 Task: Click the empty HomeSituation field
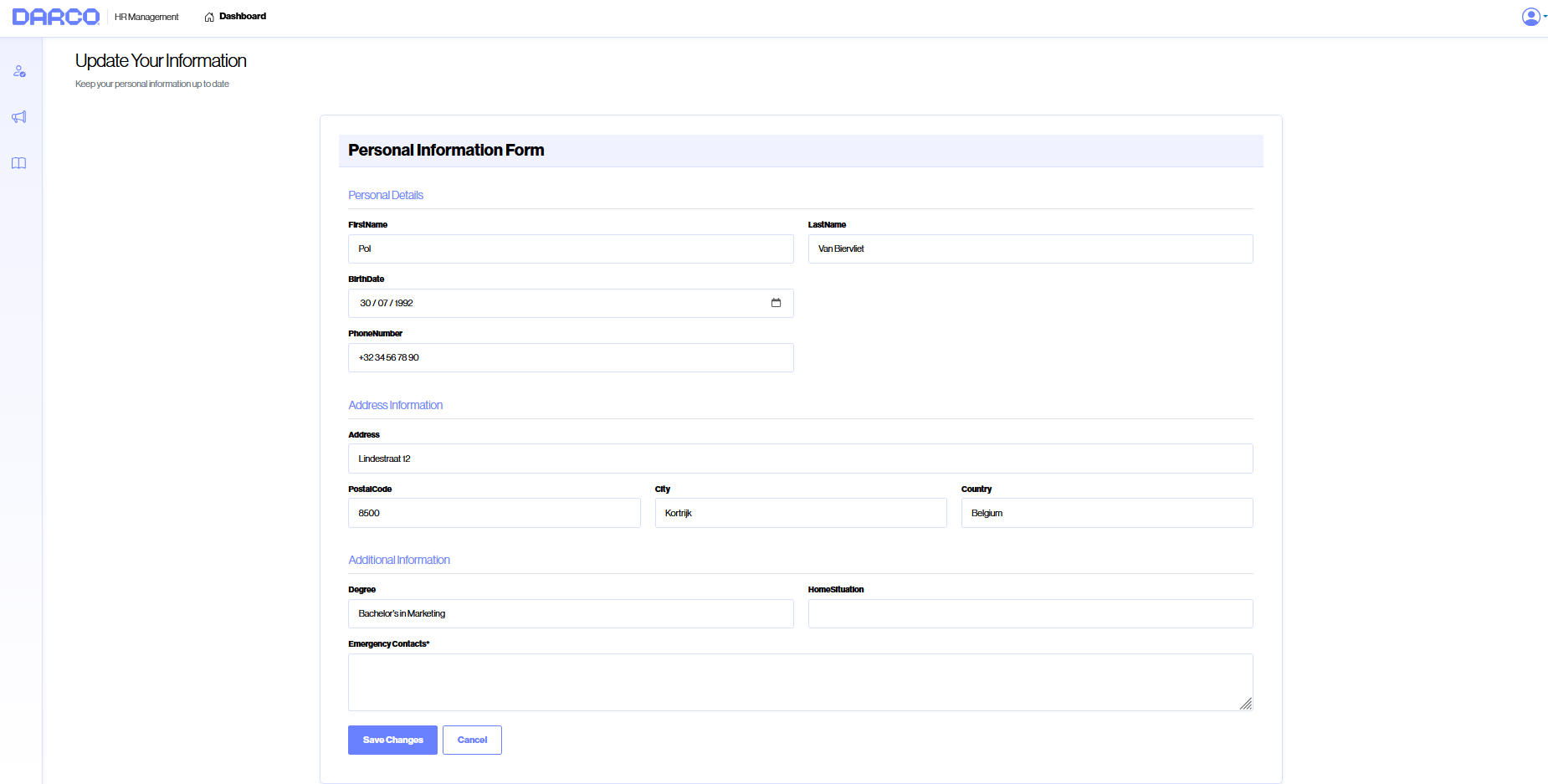(1030, 613)
